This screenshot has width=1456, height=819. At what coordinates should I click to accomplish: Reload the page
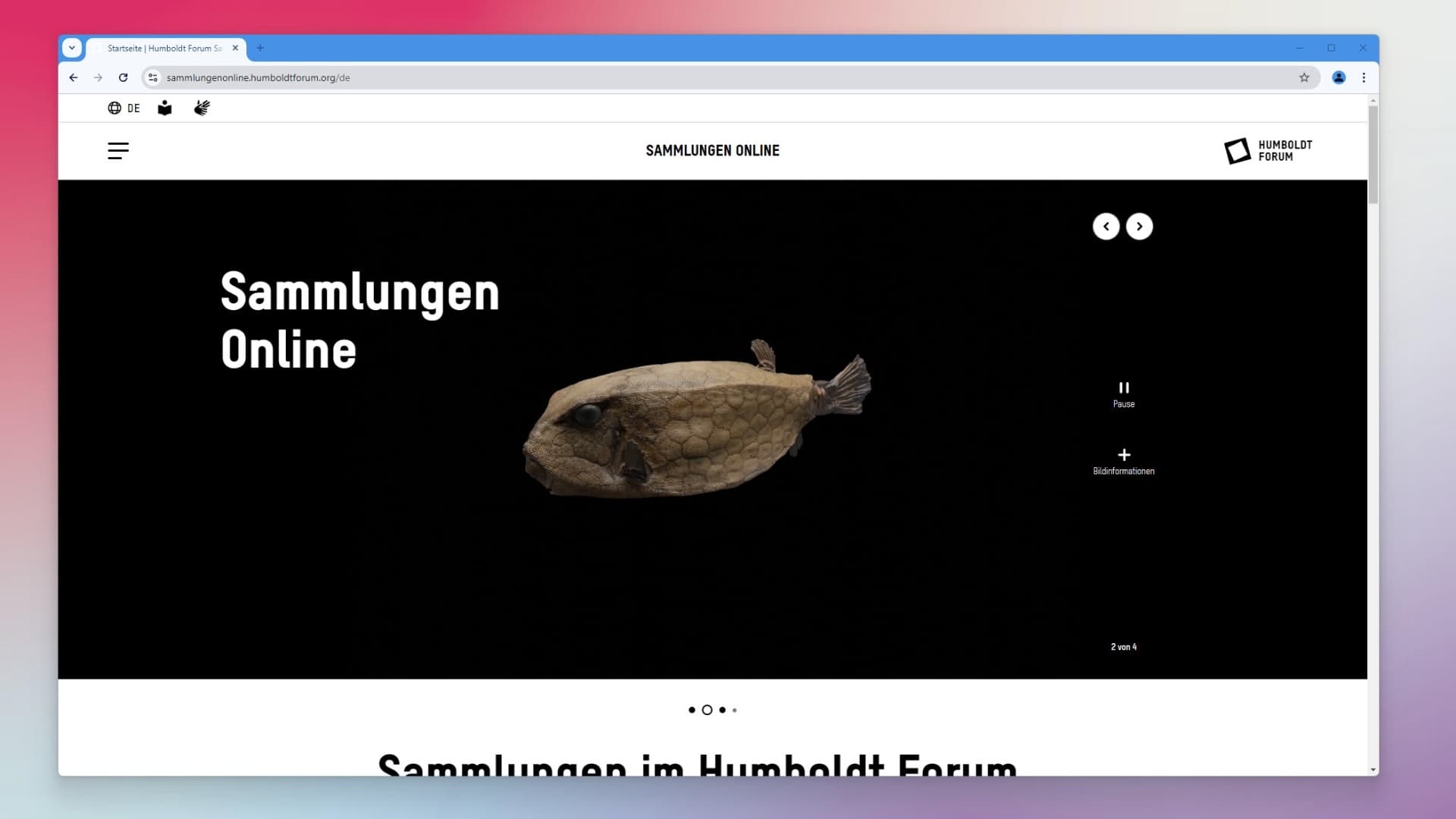pos(123,77)
